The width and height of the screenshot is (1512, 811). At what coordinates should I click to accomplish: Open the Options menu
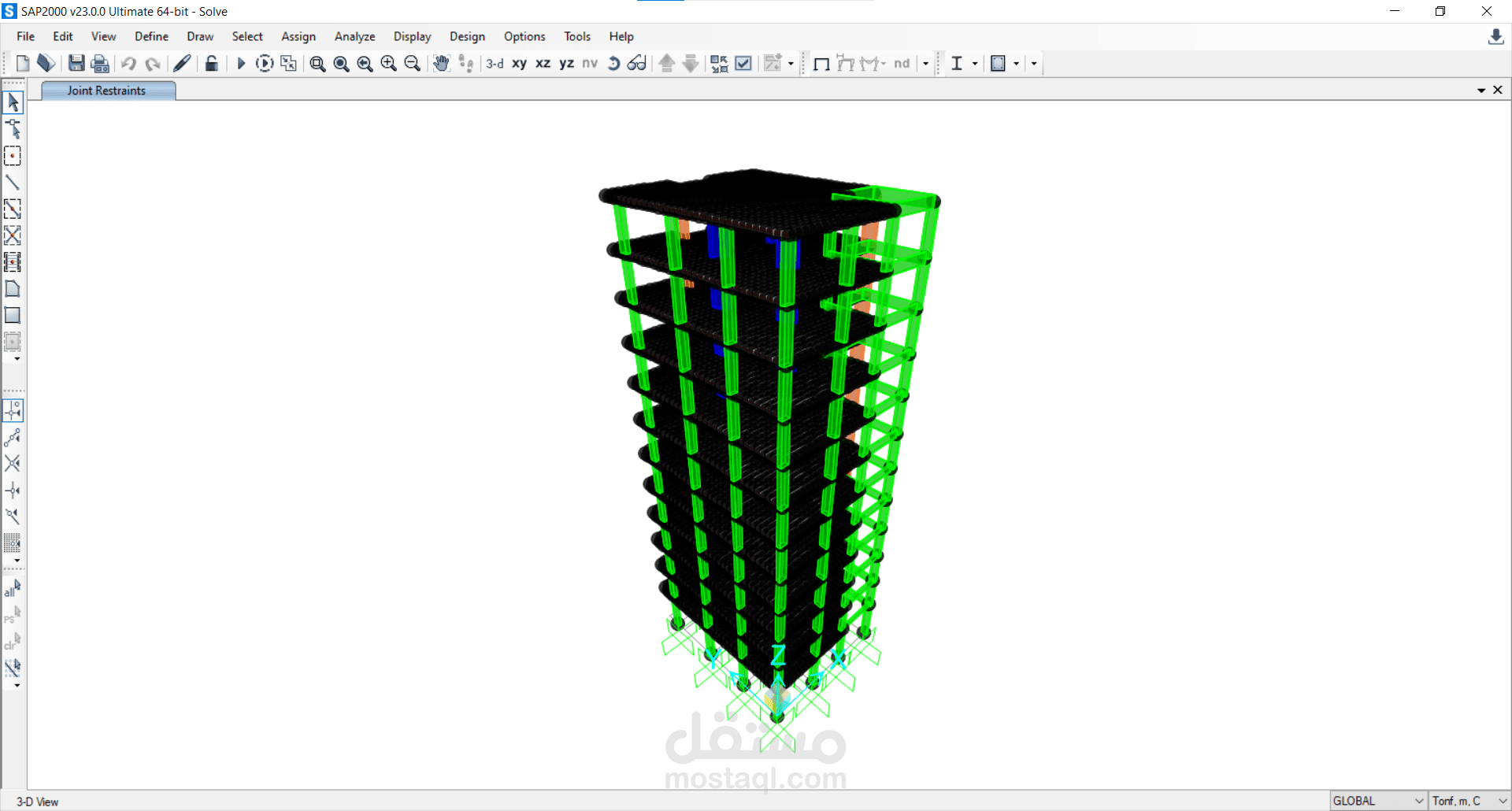pos(524,36)
